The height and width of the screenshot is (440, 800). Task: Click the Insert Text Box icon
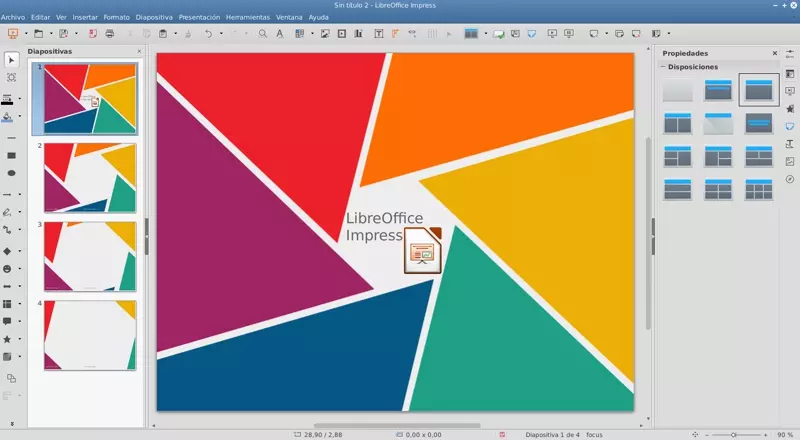pyautogui.click(x=379, y=34)
